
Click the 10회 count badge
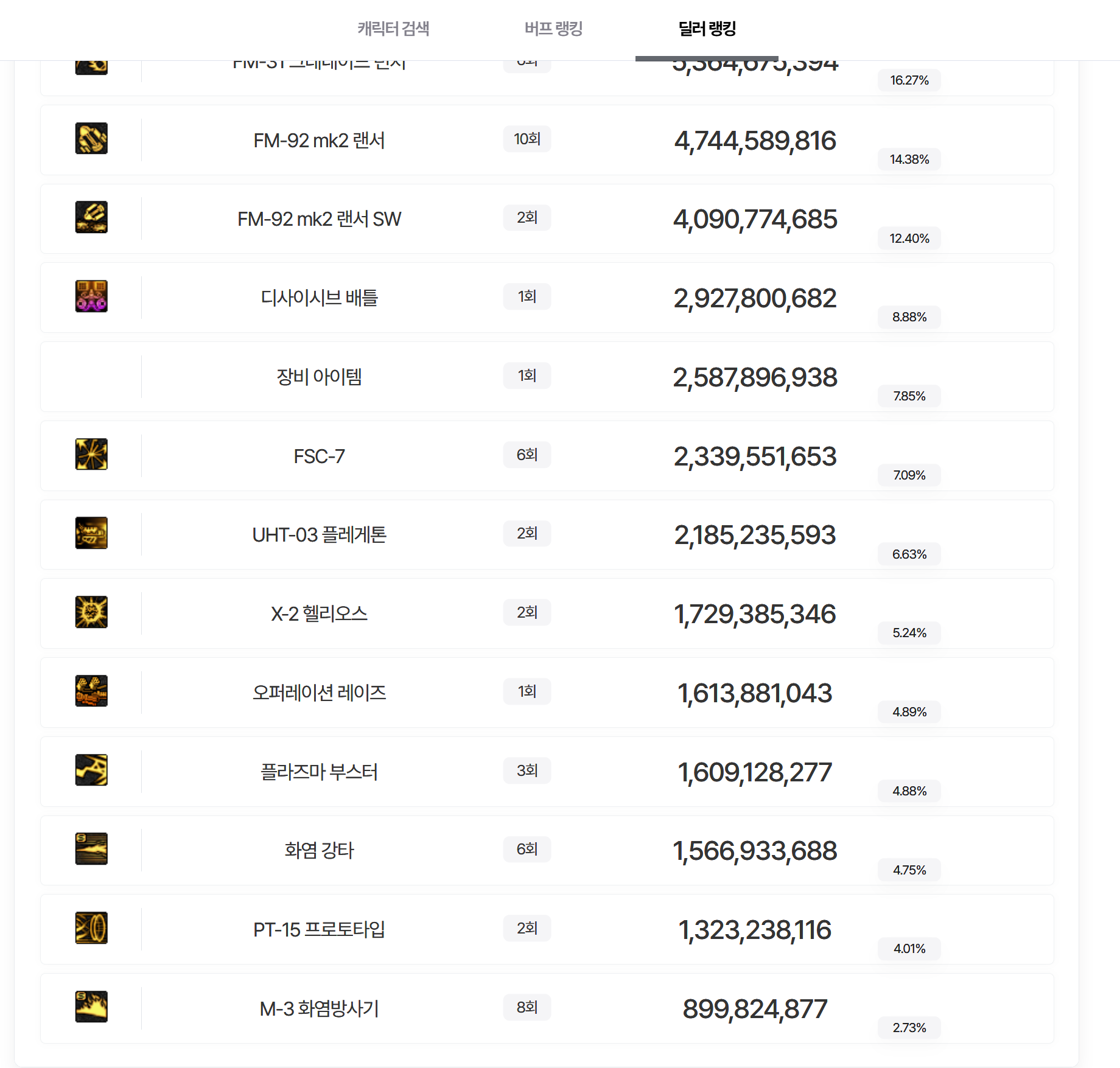point(527,139)
